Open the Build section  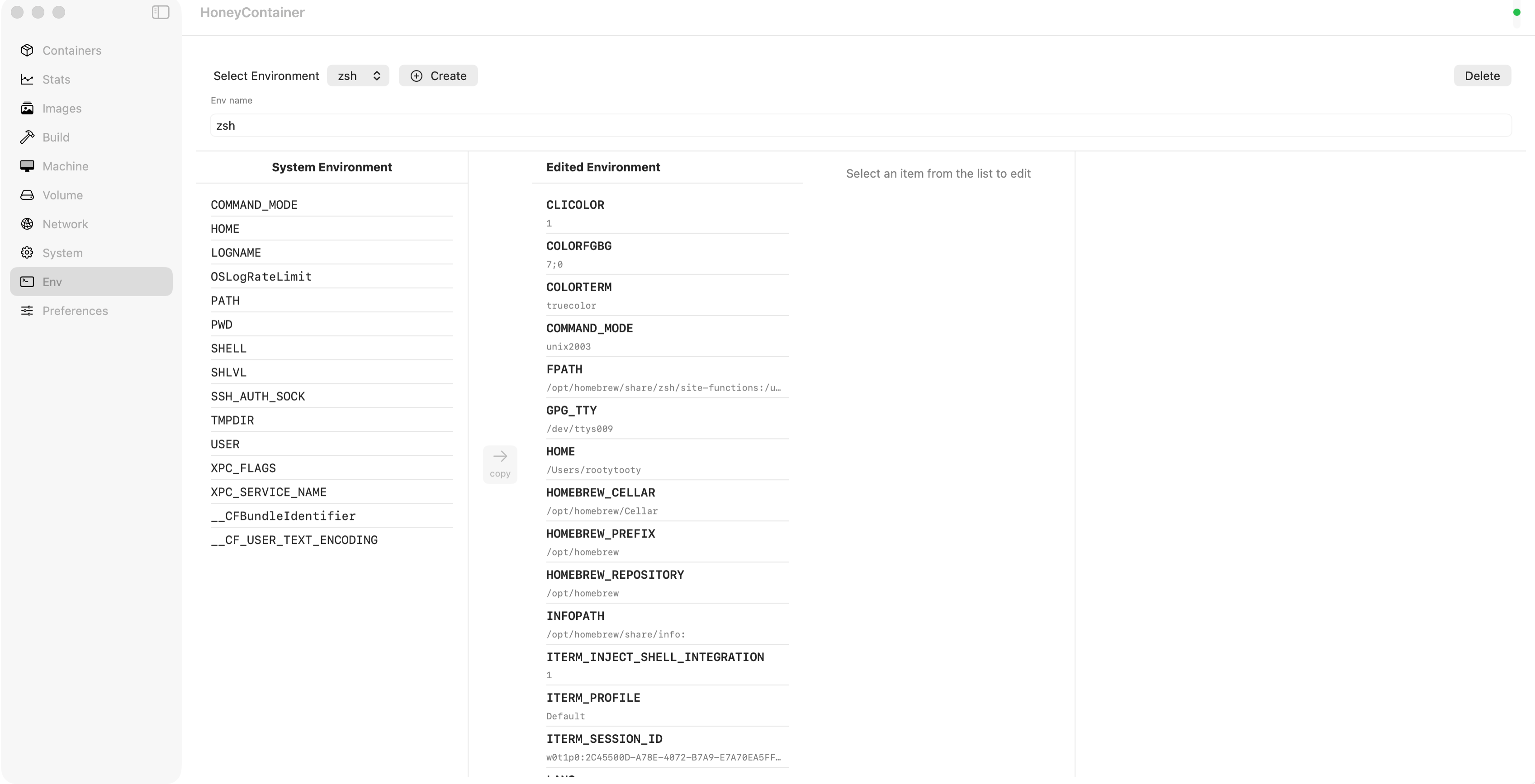pos(91,137)
